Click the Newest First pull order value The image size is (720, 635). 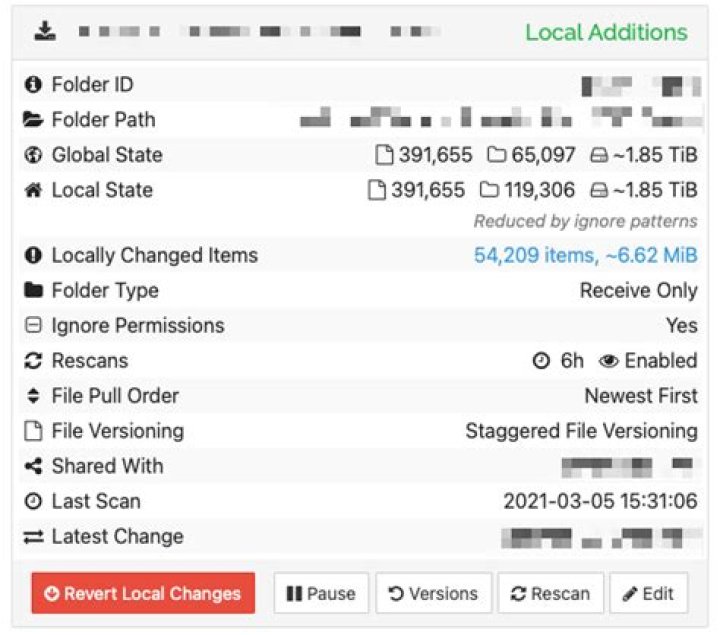point(641,396)
